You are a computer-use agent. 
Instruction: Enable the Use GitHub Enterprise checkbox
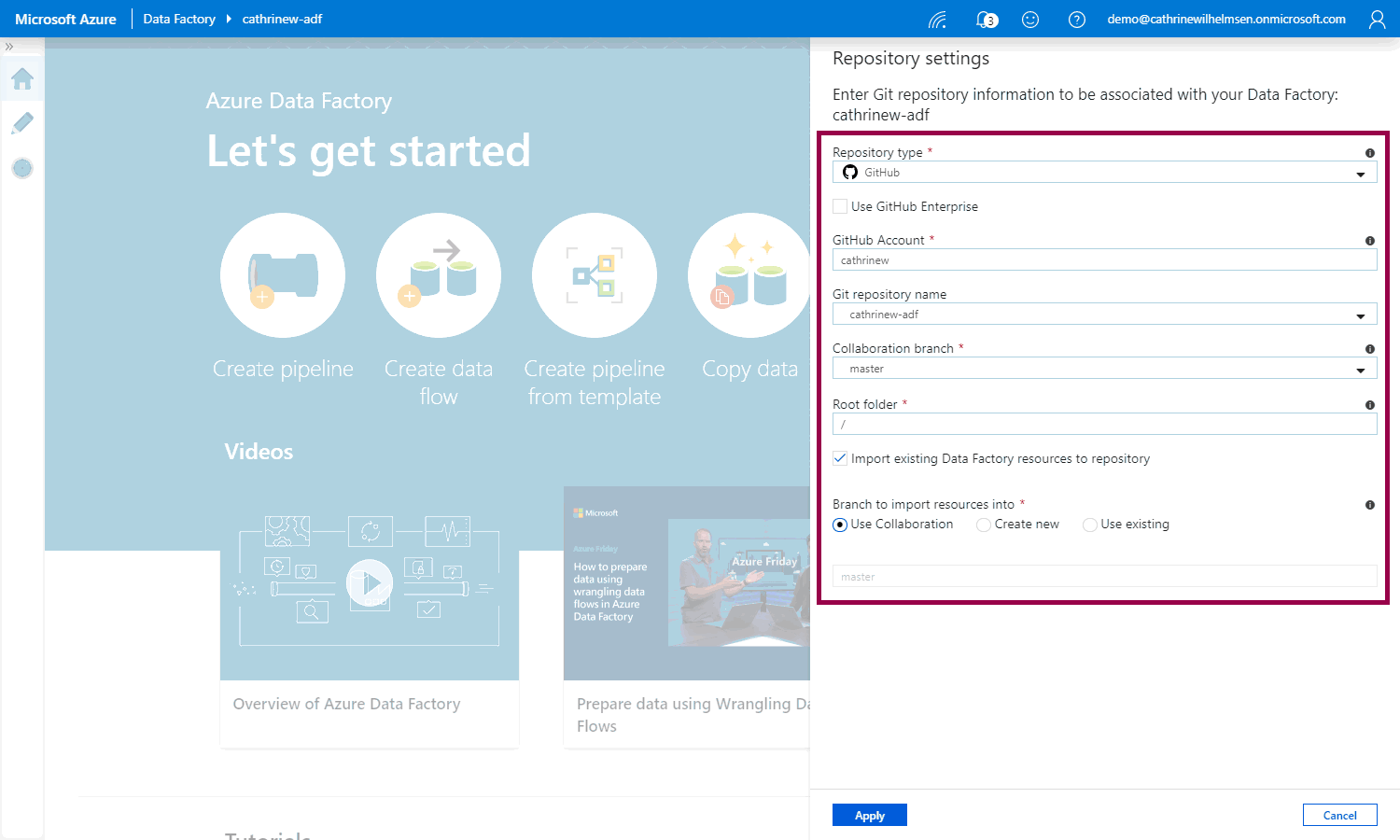[x=841, y=206]
